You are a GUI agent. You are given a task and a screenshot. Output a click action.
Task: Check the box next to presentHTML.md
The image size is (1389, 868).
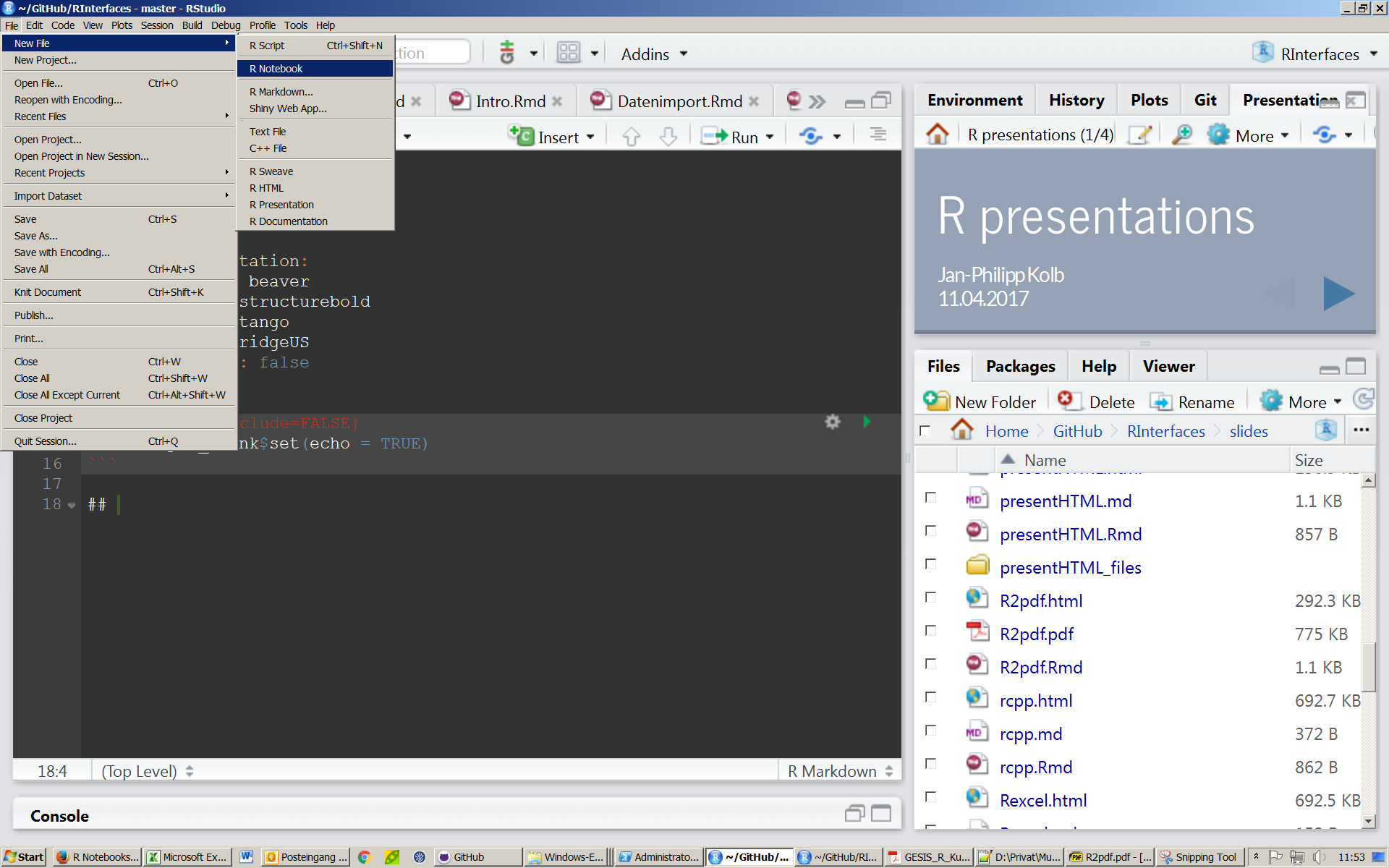pyautogui.click(x=930, y=498)
